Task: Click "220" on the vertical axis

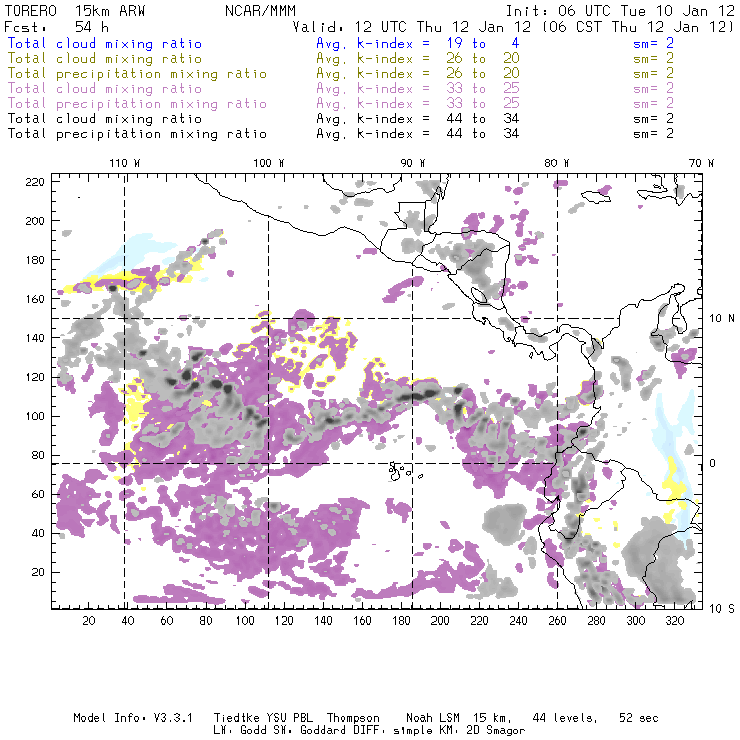Action: pyautogui.click(x=35, y=182)
